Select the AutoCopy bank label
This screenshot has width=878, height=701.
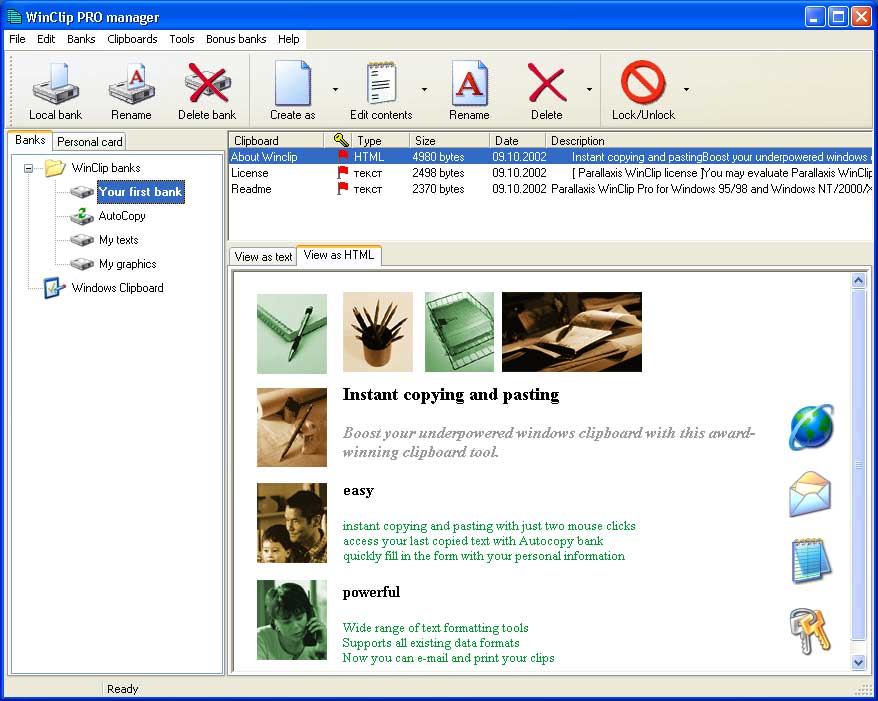122,216
